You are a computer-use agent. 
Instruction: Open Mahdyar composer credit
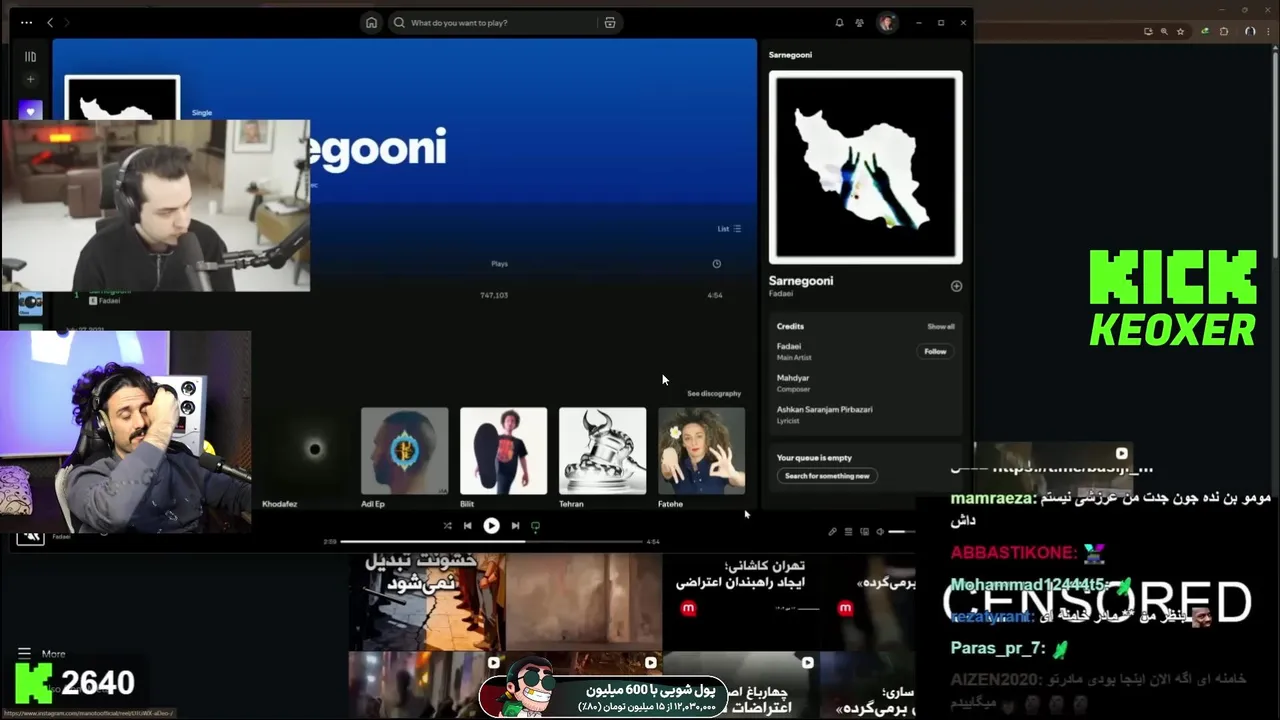pyautogui.click(x=793, y=378)
